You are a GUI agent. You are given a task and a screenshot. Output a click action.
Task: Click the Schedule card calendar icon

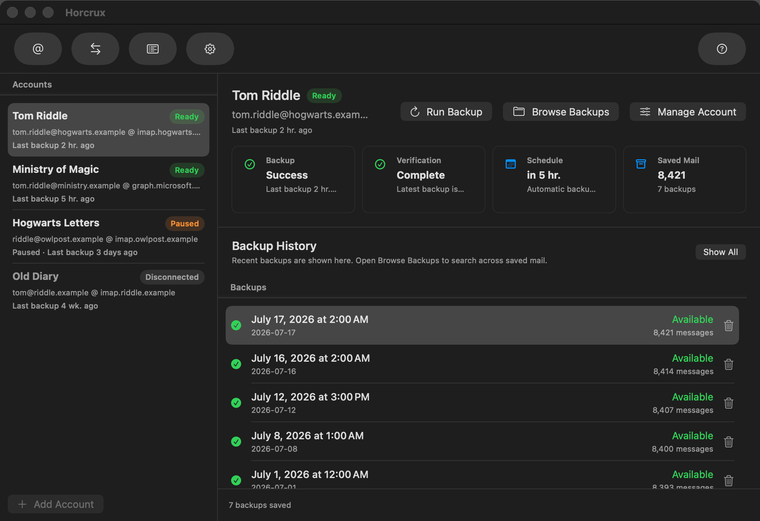[510, 164]
